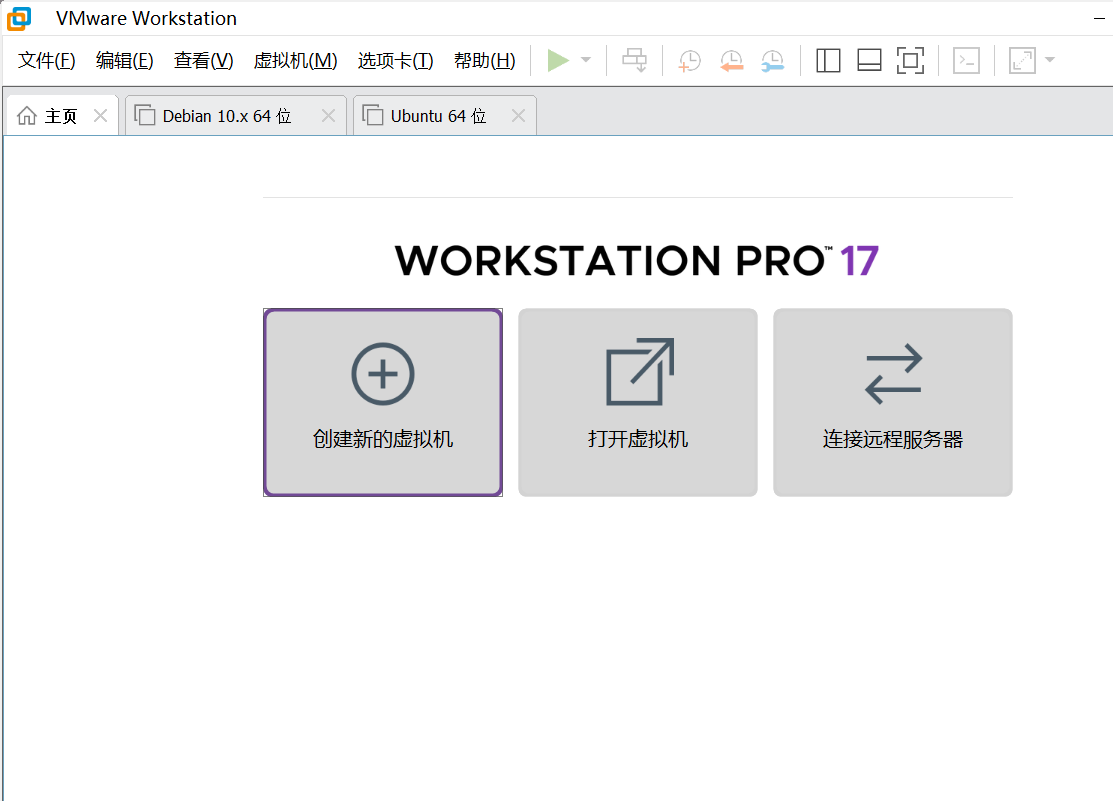Viewport: 1113px width, 801px height.
Task: Click the 连接远程服务器 tile
Action: tap(893, 403)
